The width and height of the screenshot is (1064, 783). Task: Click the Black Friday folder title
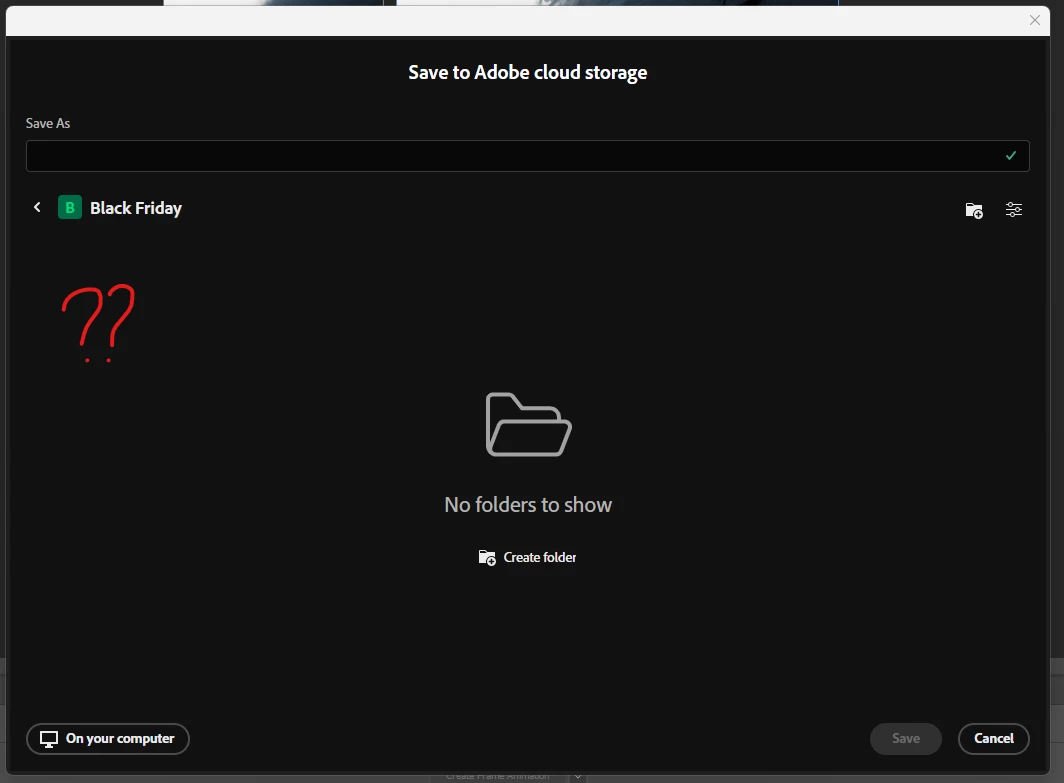coord(136,208)
